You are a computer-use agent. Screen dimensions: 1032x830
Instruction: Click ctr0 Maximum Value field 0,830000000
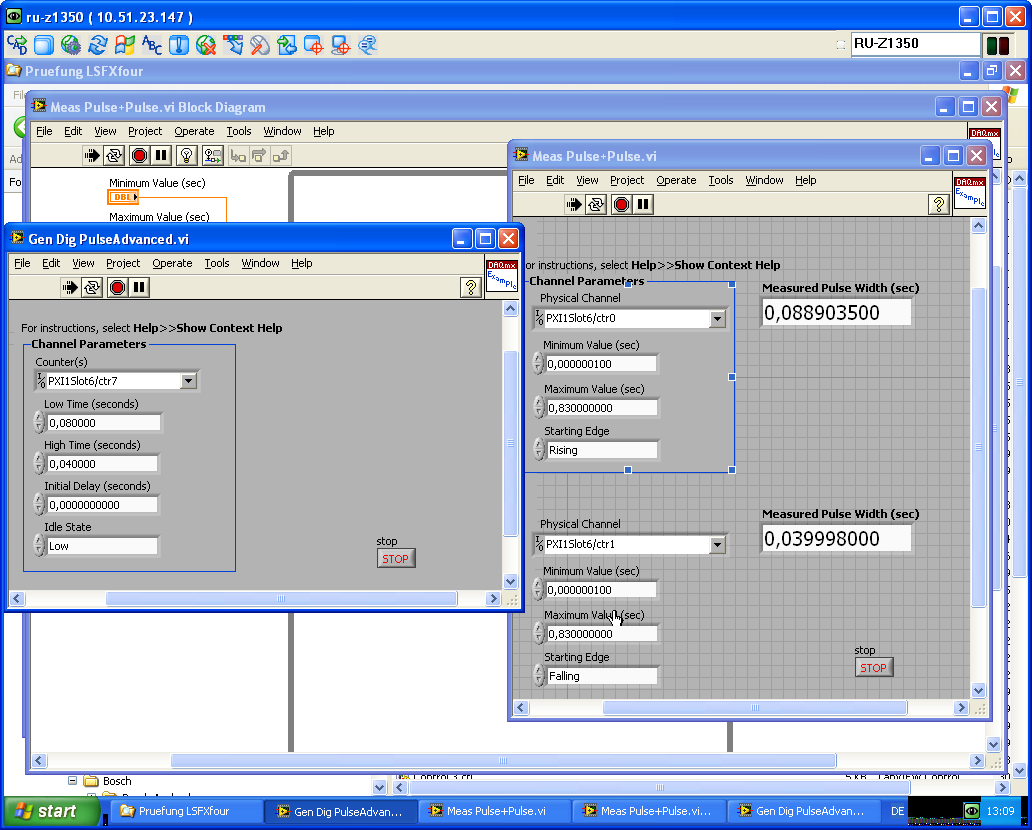coord(602,407)
